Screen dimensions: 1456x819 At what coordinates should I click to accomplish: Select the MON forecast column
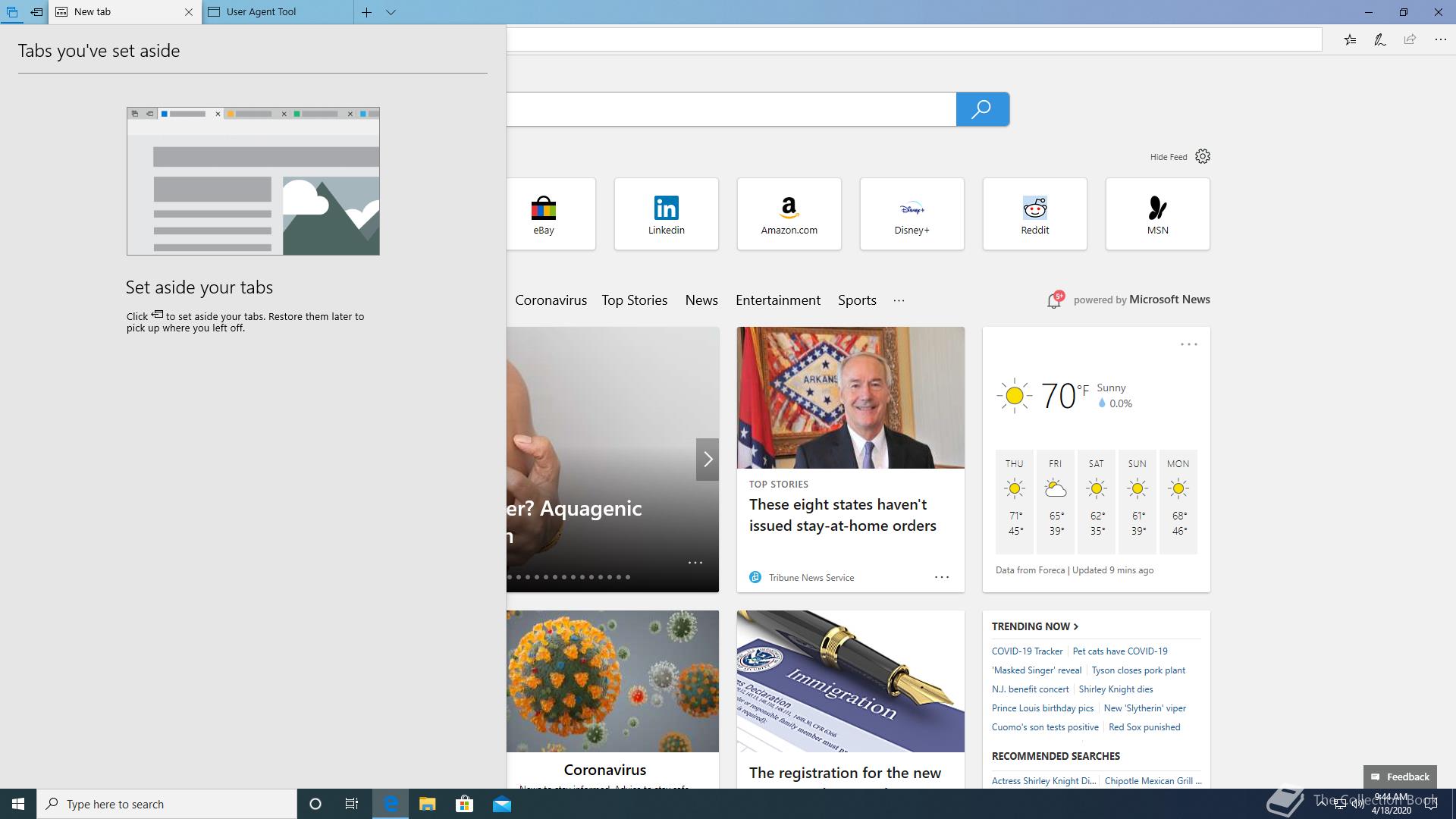[x=1178, y=500]
